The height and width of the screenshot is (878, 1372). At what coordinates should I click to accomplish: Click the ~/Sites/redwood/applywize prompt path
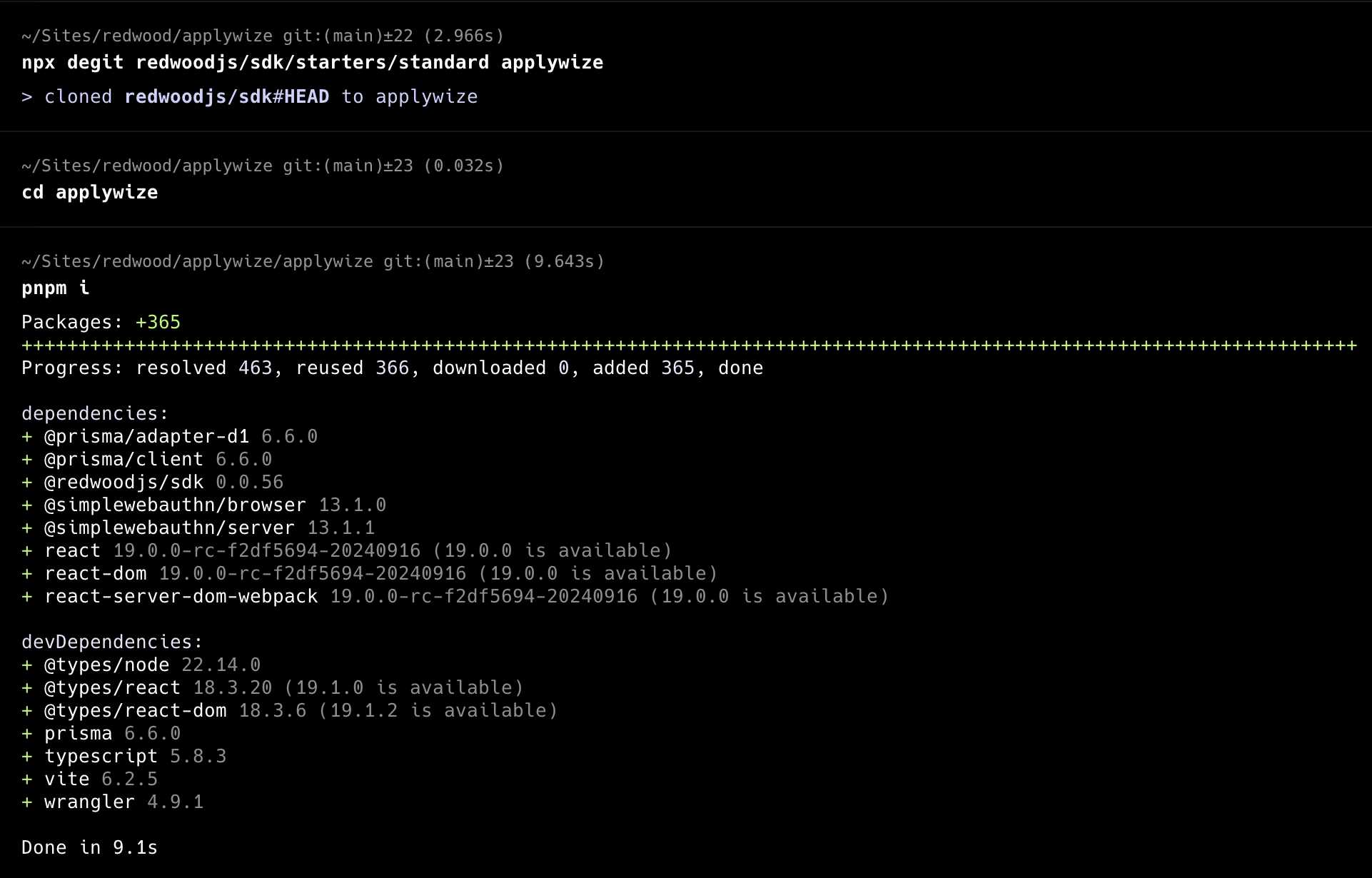(146, 35)
